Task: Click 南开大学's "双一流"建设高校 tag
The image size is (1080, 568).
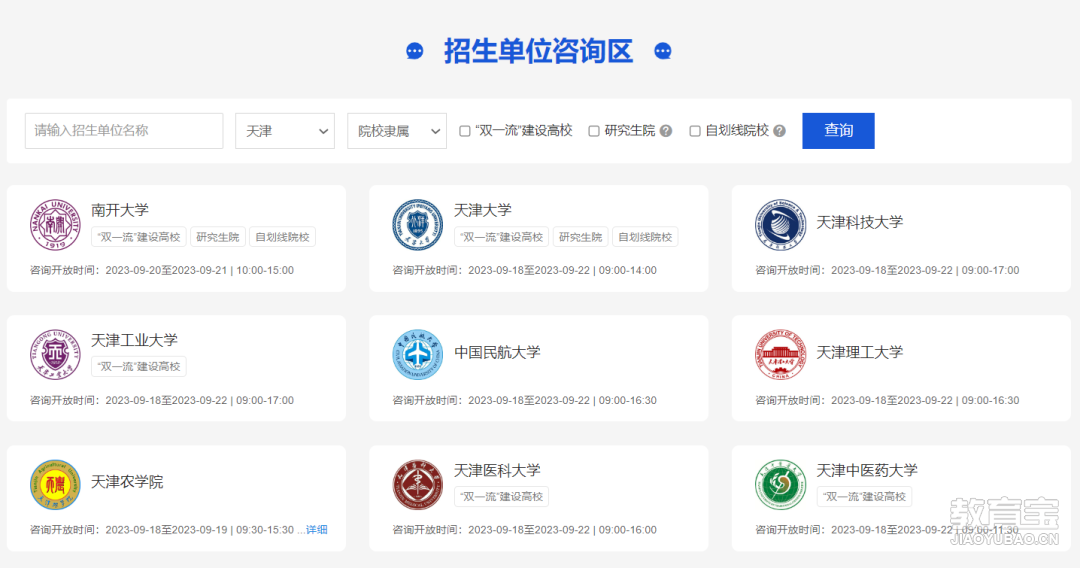Action: point(138,237)
